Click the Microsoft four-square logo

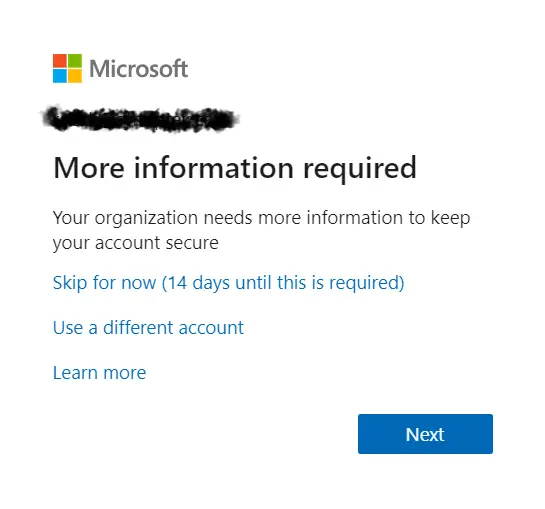(x=67, y=68)
